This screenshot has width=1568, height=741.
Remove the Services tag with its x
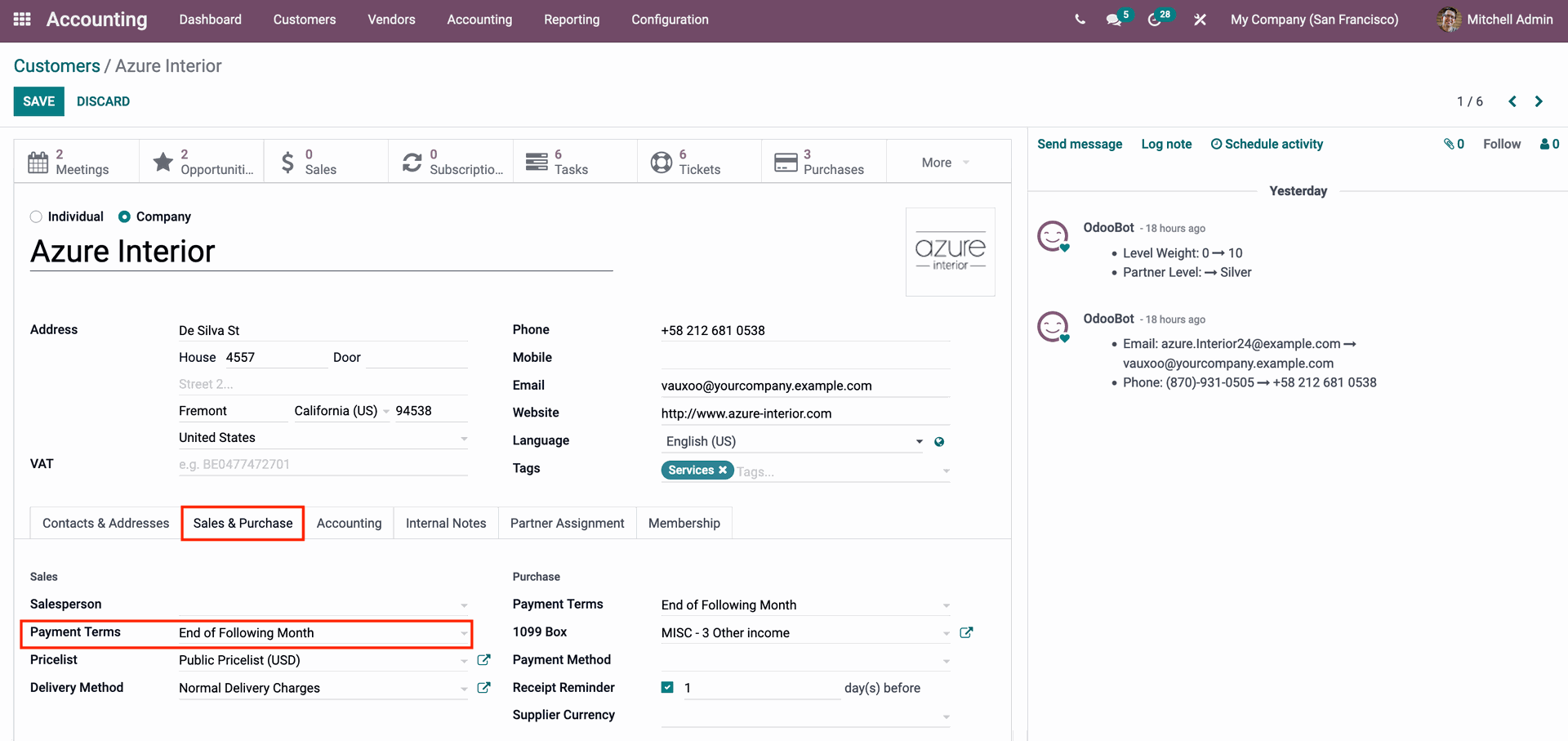[723, 470]
